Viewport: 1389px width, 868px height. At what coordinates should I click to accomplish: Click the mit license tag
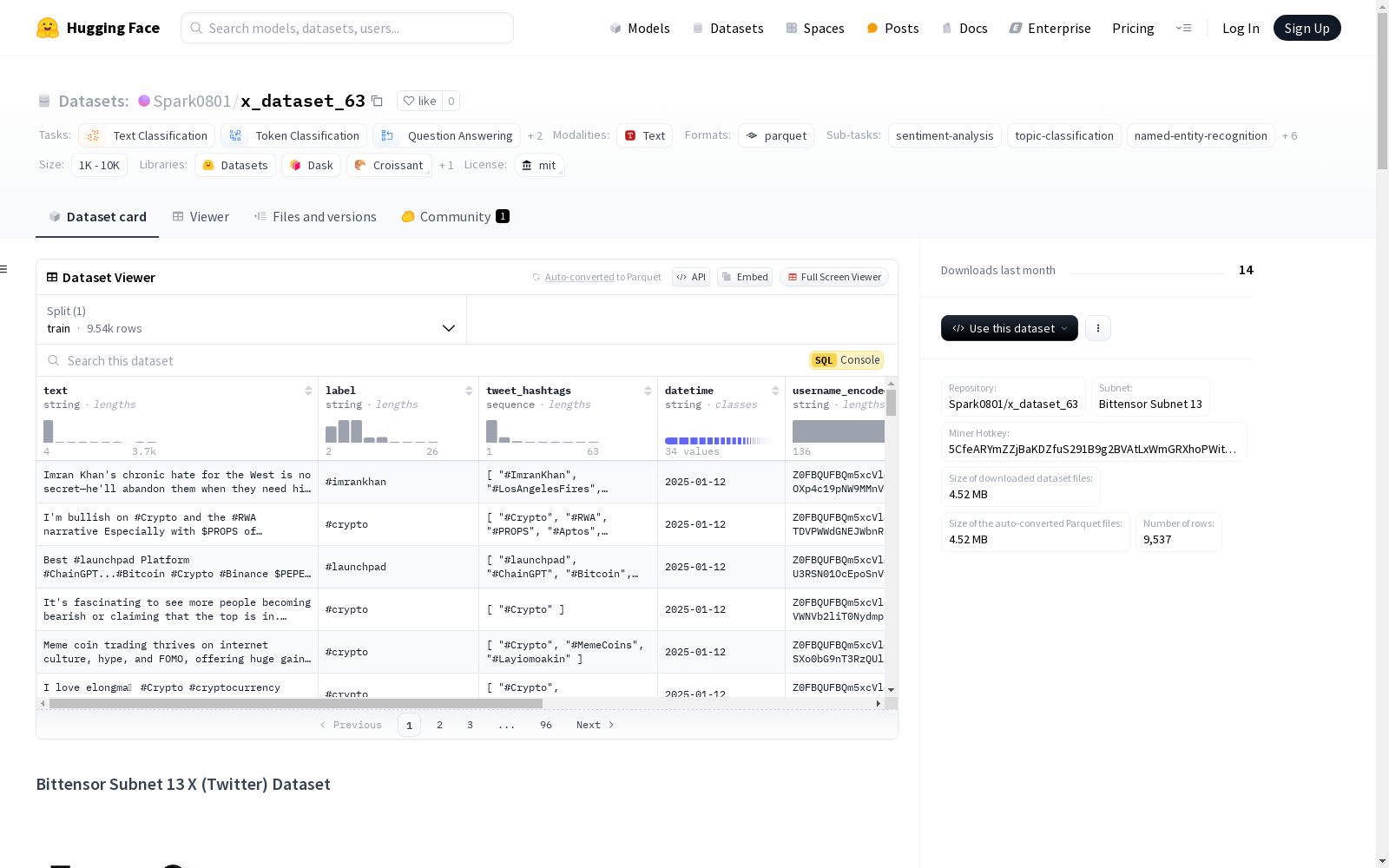click(x=539, y=165)
